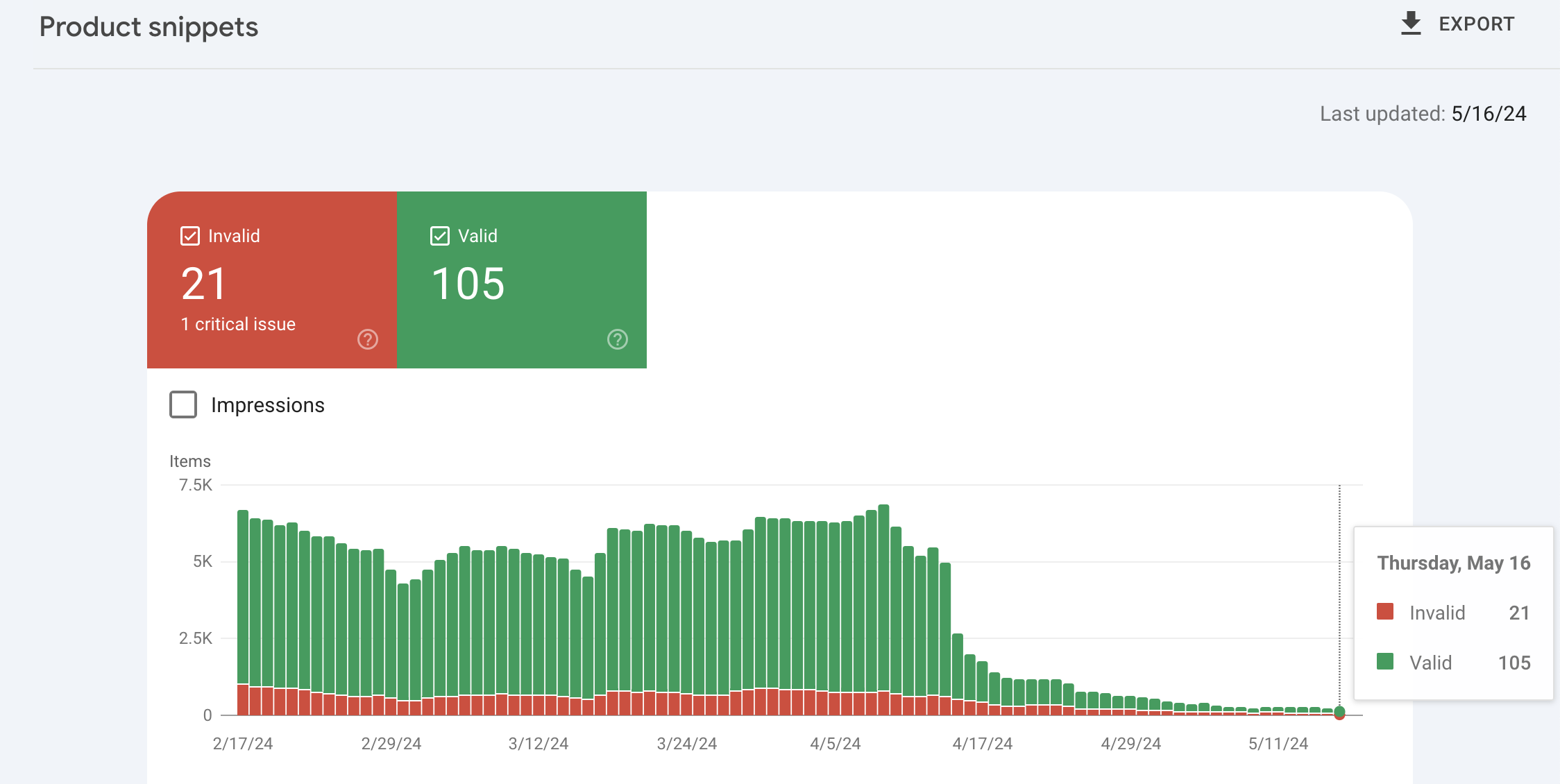Image resolution: width=1560 pixels, height=784 pixels.
Task: Click the tooltip's Valid value 105
Action: point(1514,663)
